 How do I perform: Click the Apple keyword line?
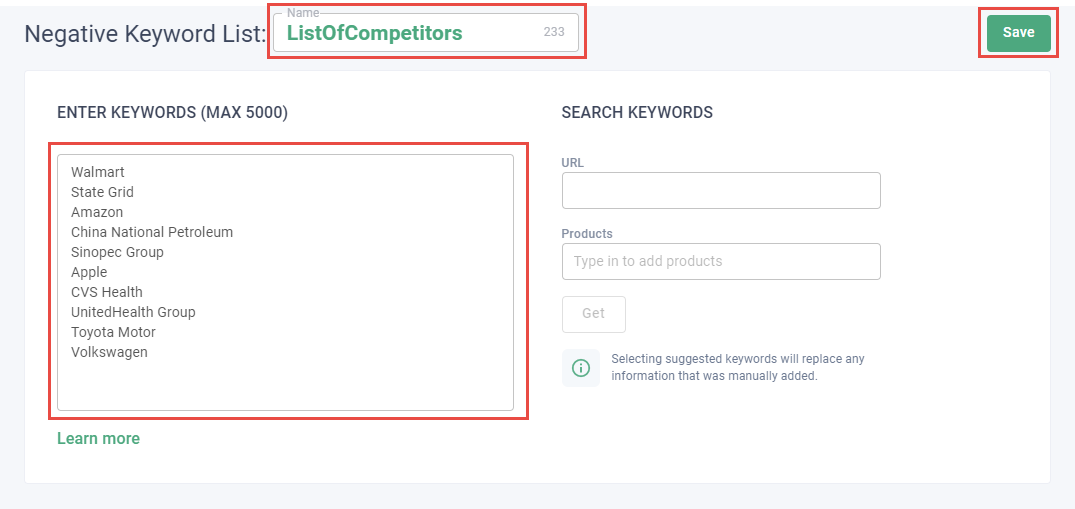[89, 272]
